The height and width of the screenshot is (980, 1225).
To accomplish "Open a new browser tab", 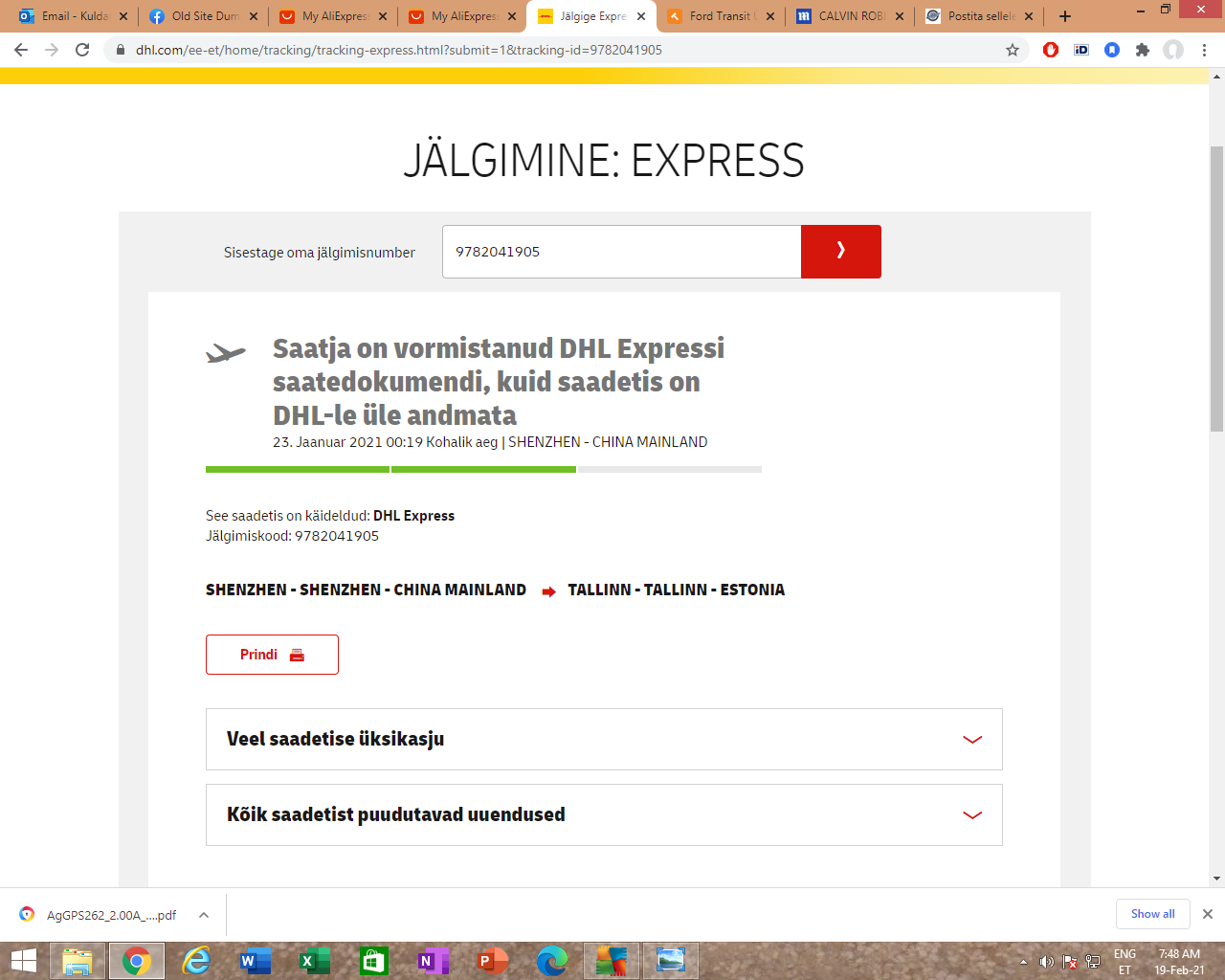I will pyautogui.click(x=1065, y=16).
